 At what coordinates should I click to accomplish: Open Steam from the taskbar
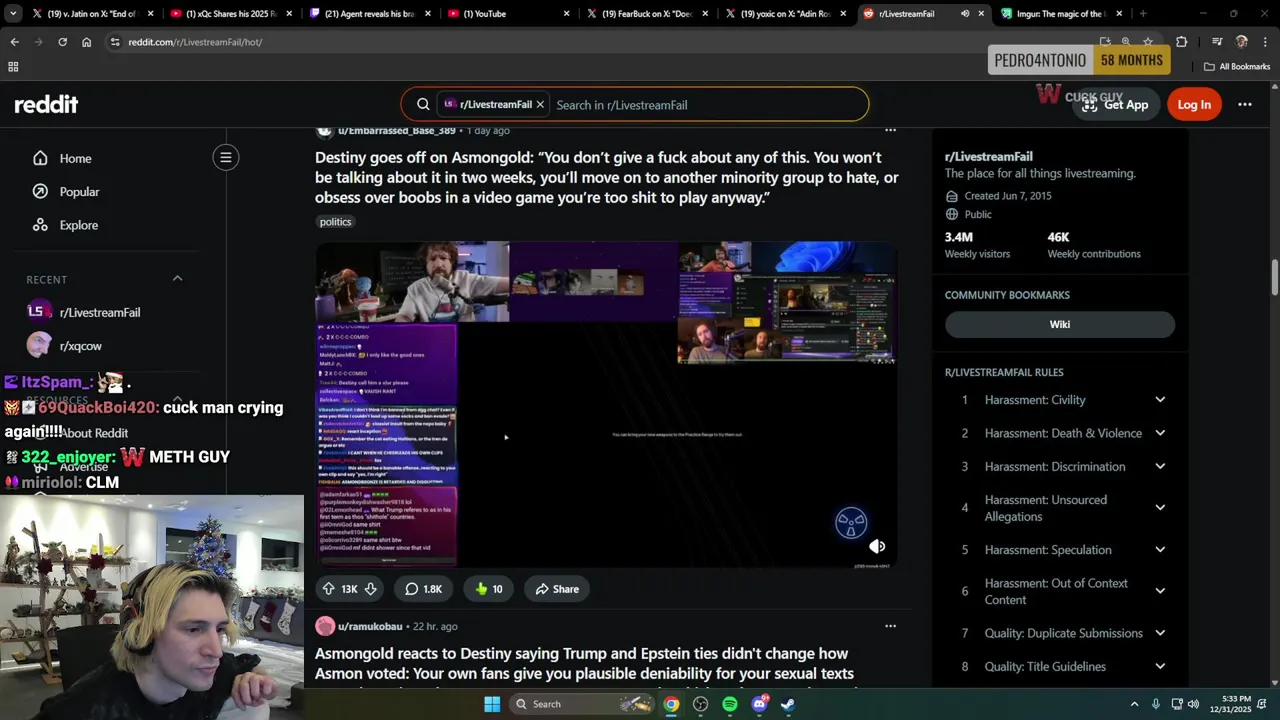[788, 704]
